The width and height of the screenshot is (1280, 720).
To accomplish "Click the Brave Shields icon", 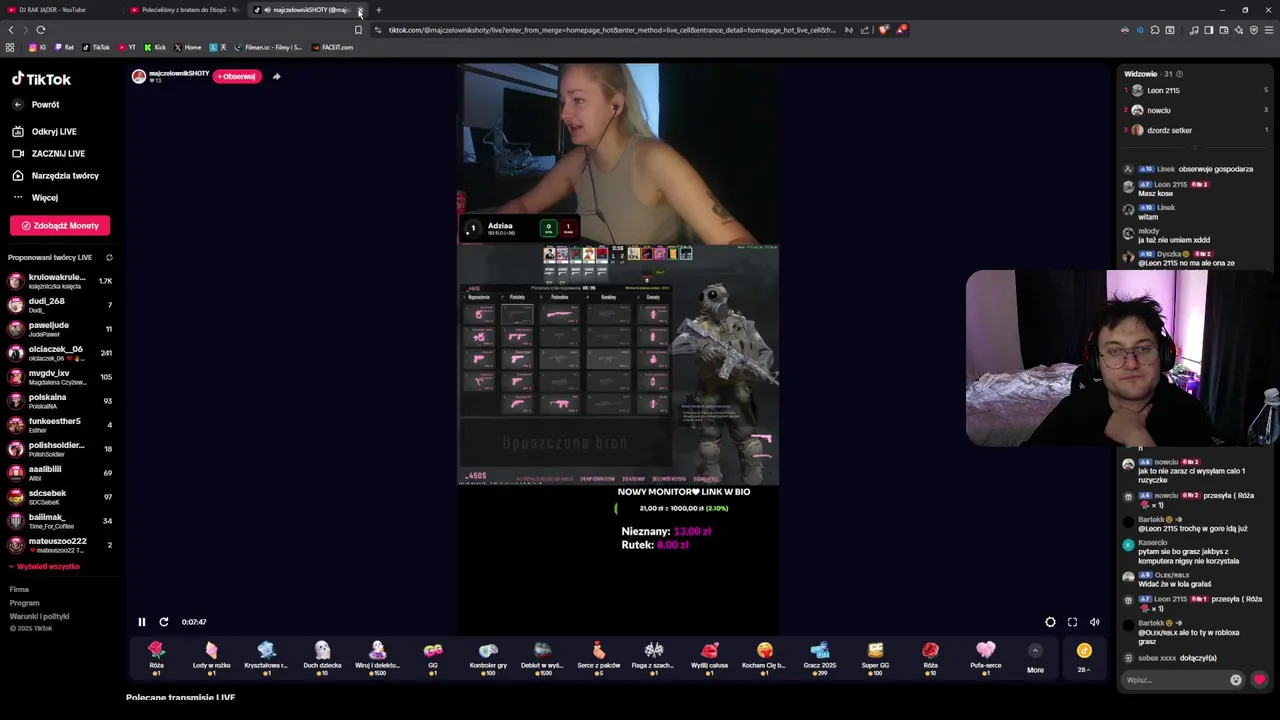I will click(883, 30).
